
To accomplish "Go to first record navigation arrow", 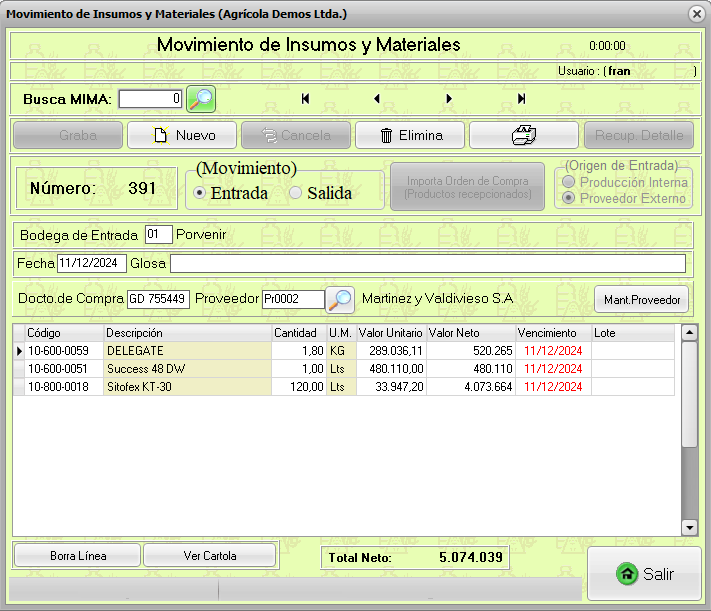I will pos(305,98).
